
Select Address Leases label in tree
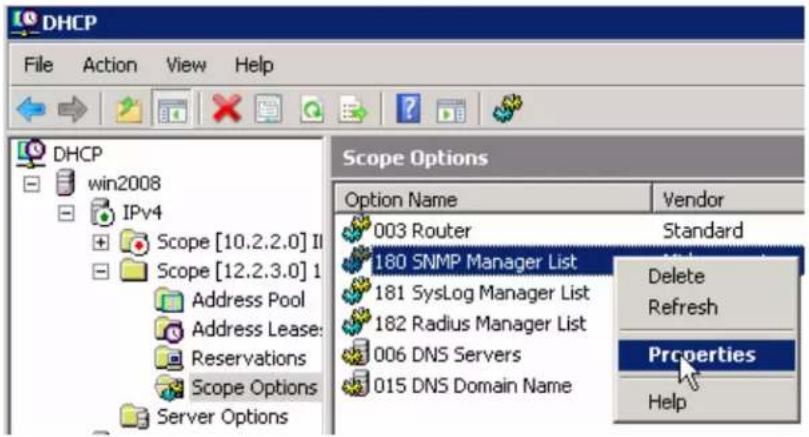(x=256, y=329)
